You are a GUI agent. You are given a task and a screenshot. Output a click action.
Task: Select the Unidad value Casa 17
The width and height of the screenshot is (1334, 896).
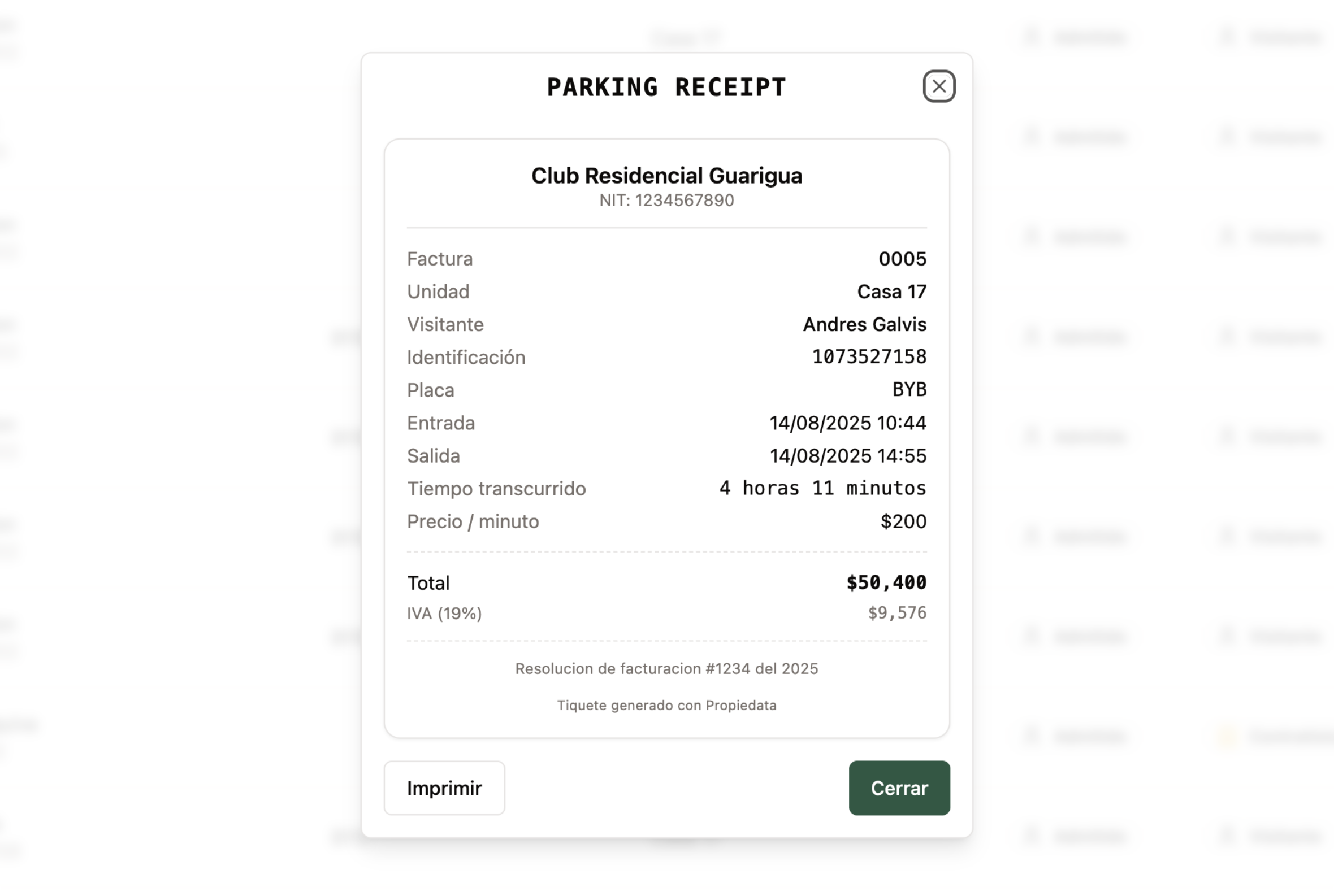click(892, 292)
